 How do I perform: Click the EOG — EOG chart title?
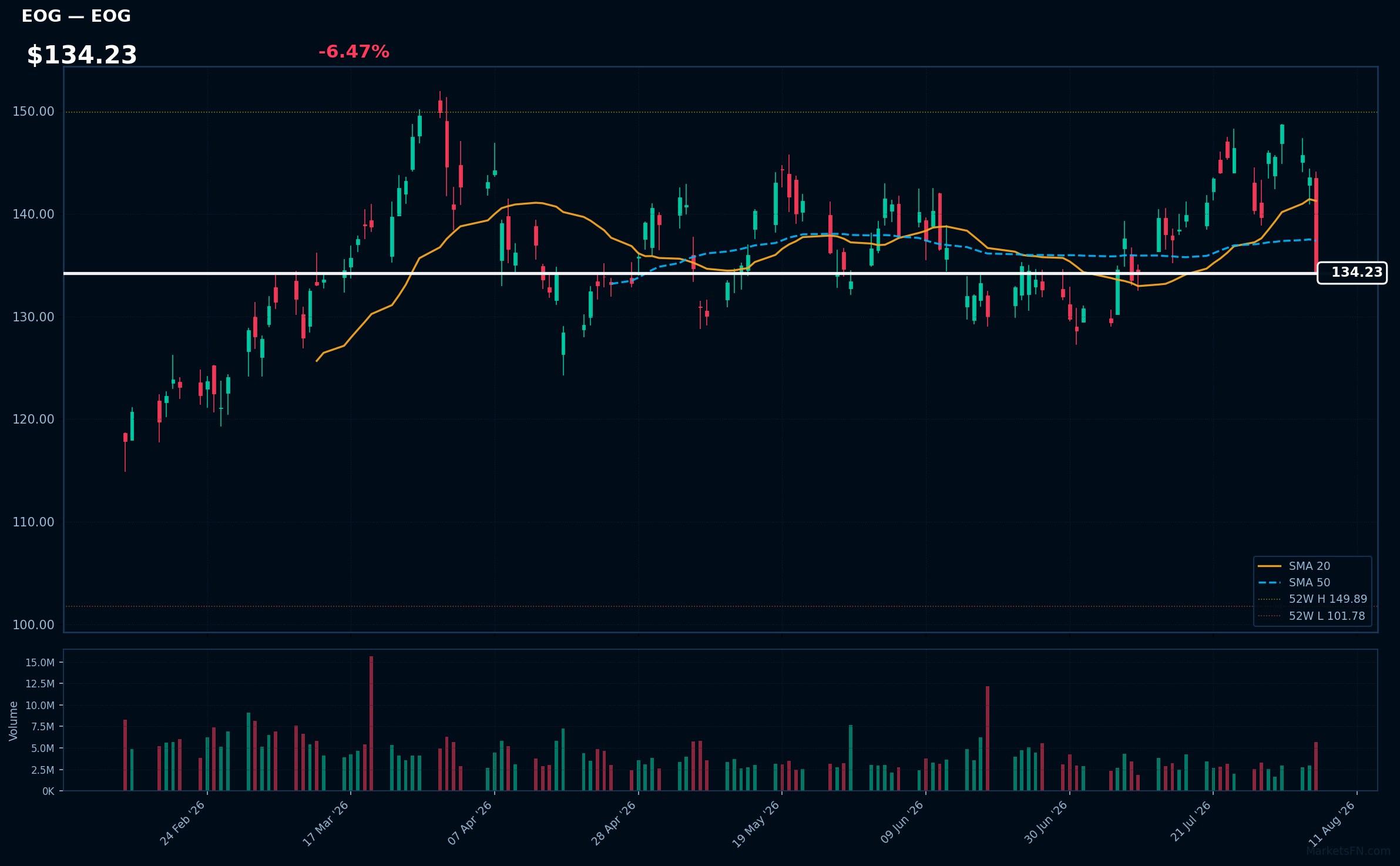(76, 16)
